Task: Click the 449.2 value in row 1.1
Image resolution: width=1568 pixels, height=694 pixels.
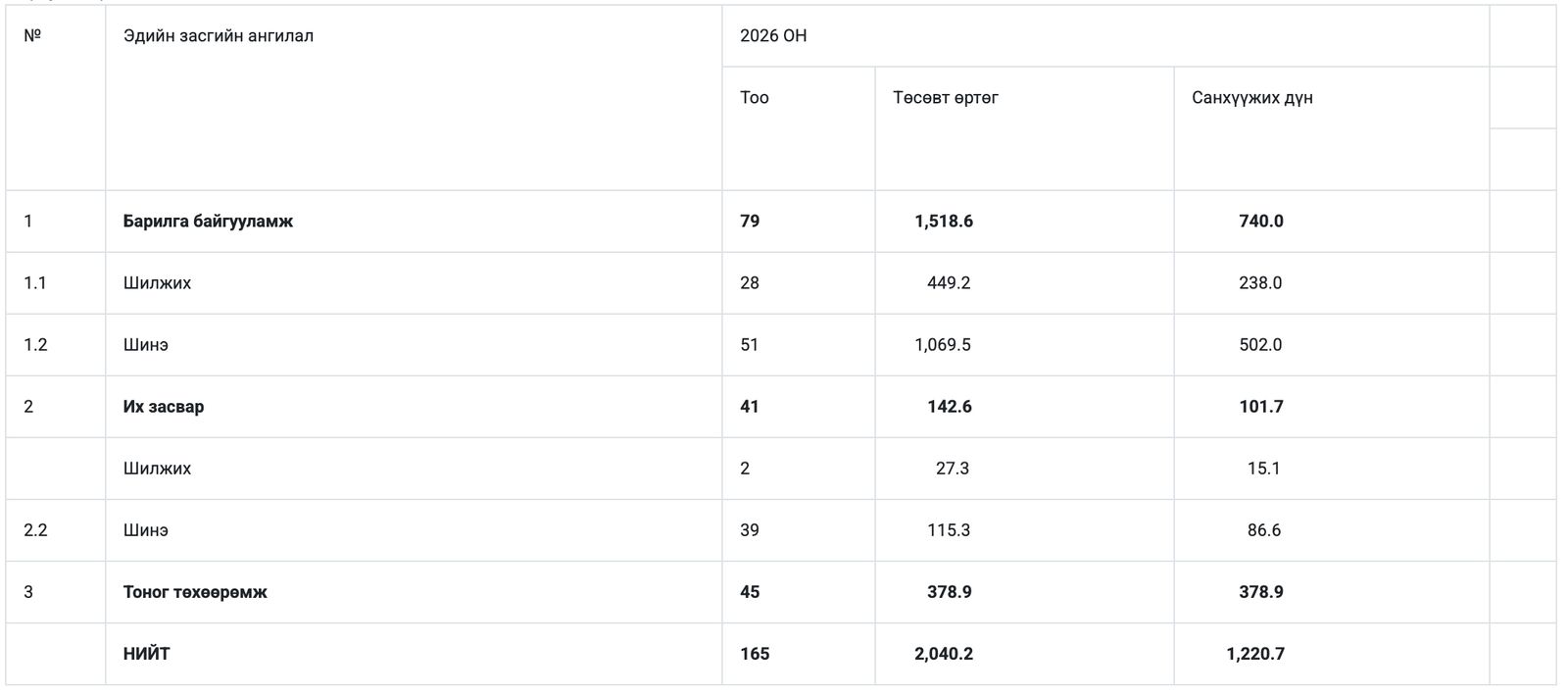Action: pyautogui.click(x=949, y=283)
